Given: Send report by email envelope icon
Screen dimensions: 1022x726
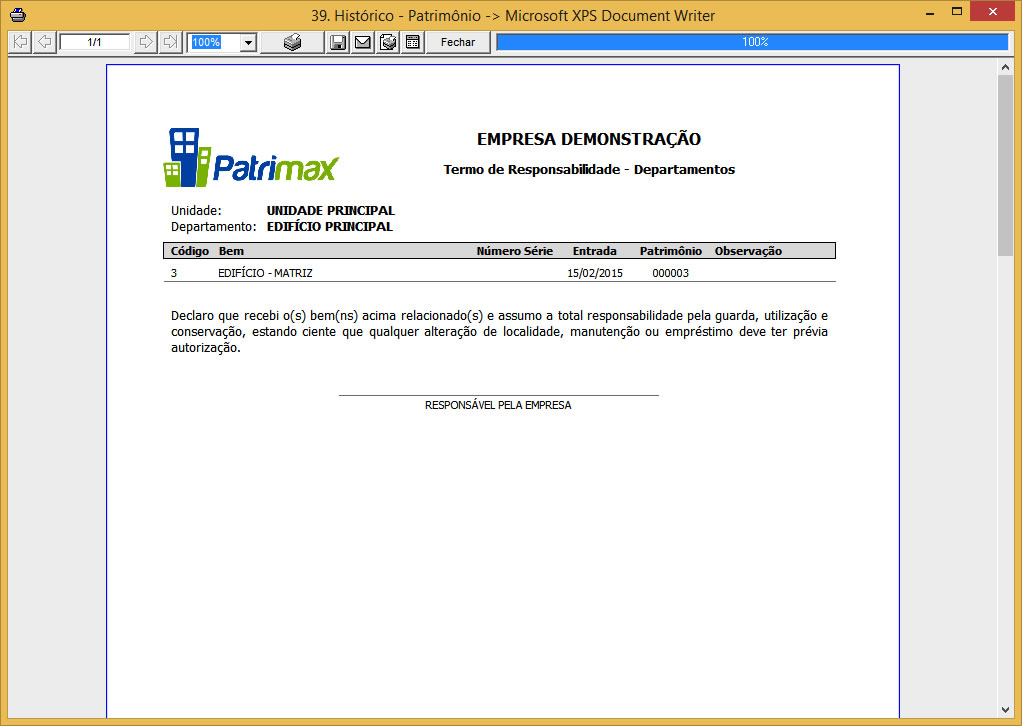Looking at the screenshot, I should click(x=362, y=42).
